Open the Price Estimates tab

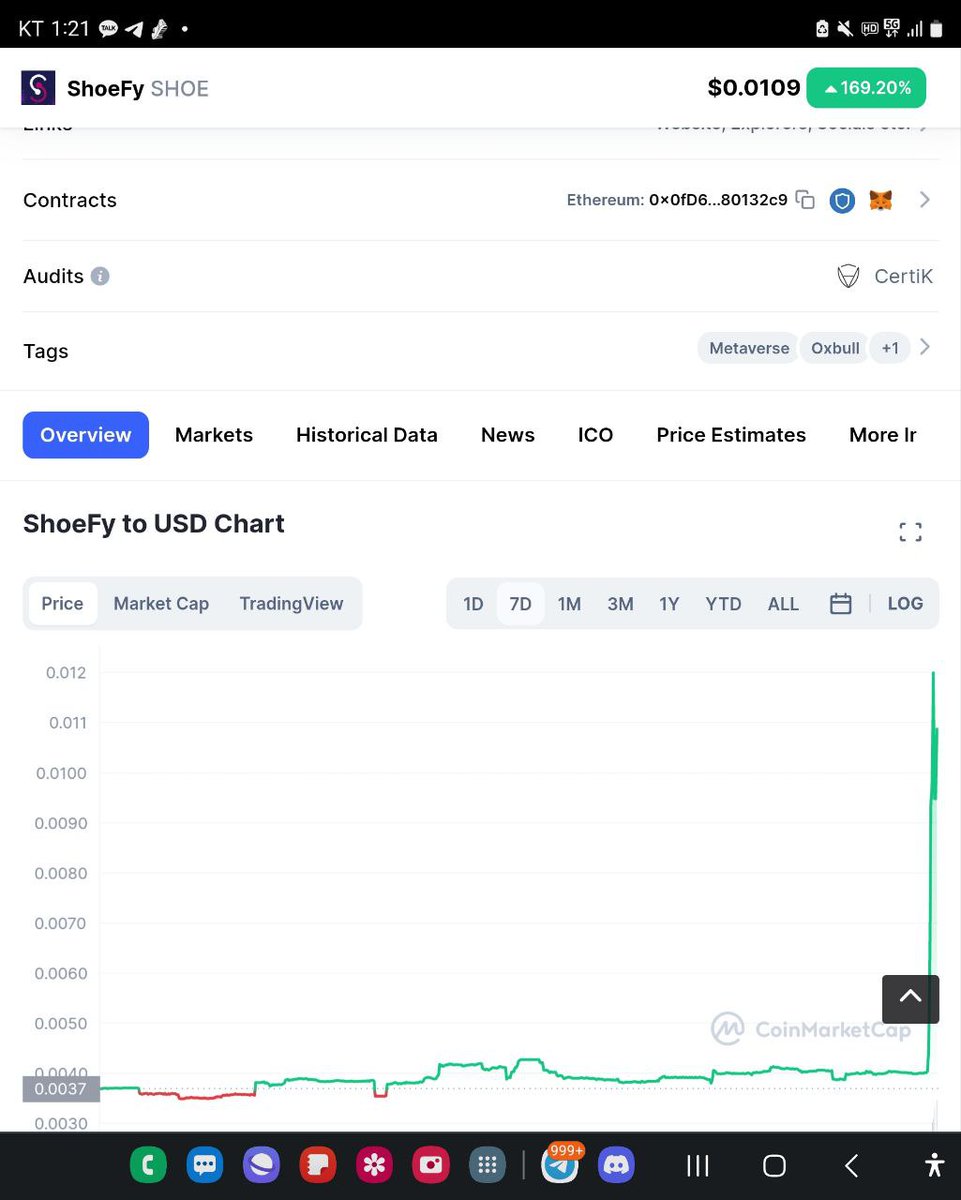[731, 435]
